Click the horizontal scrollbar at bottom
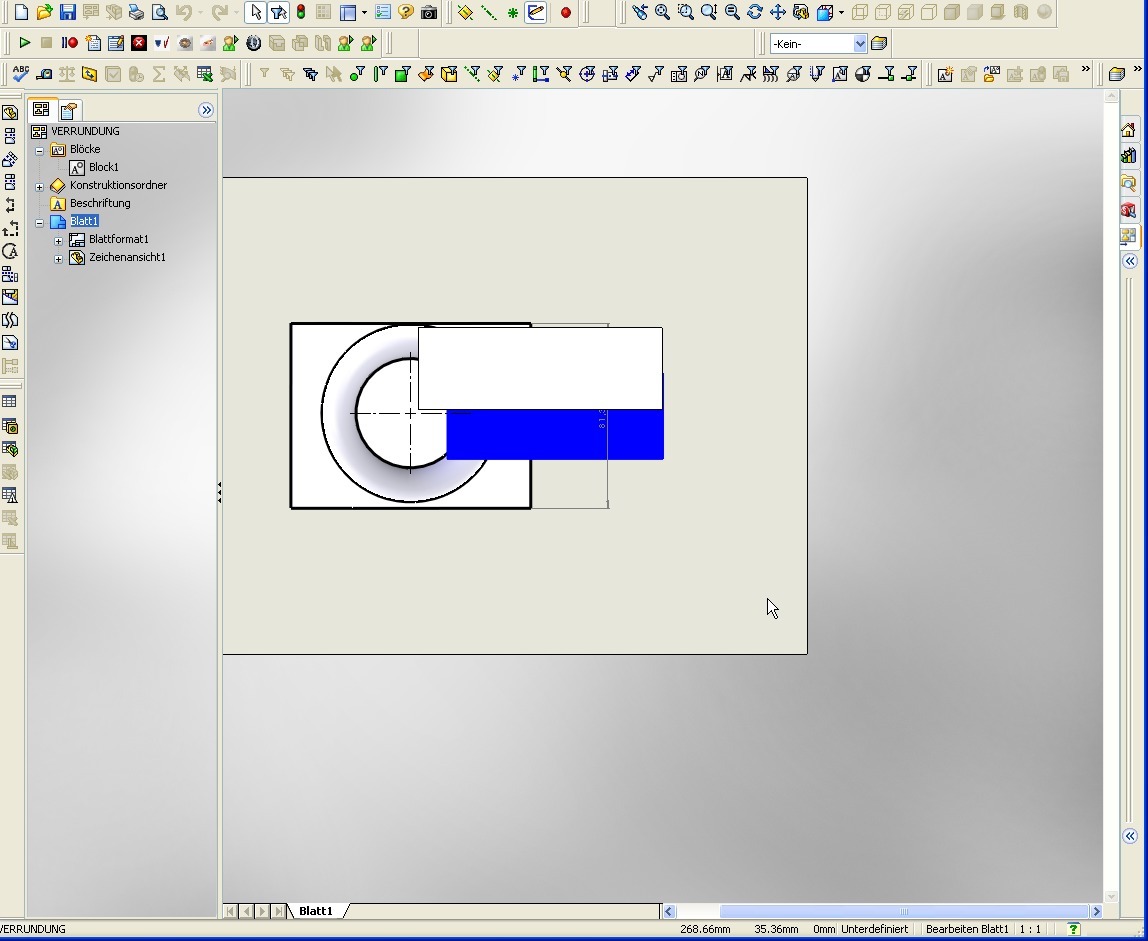Image resolution: width=1148 pixels, height=941 pixels. pos(903,911)
